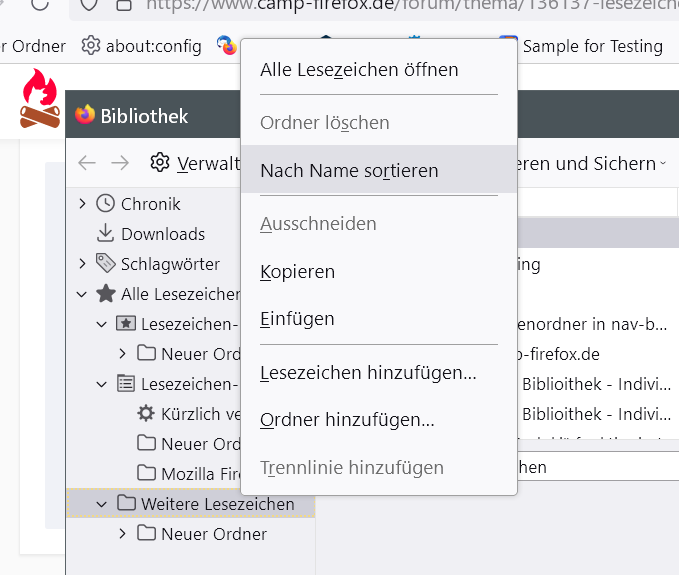This screenshot has width=679, height=575.
Task: Click Kopieren in the context menu
Action: (x=297, y=272)
